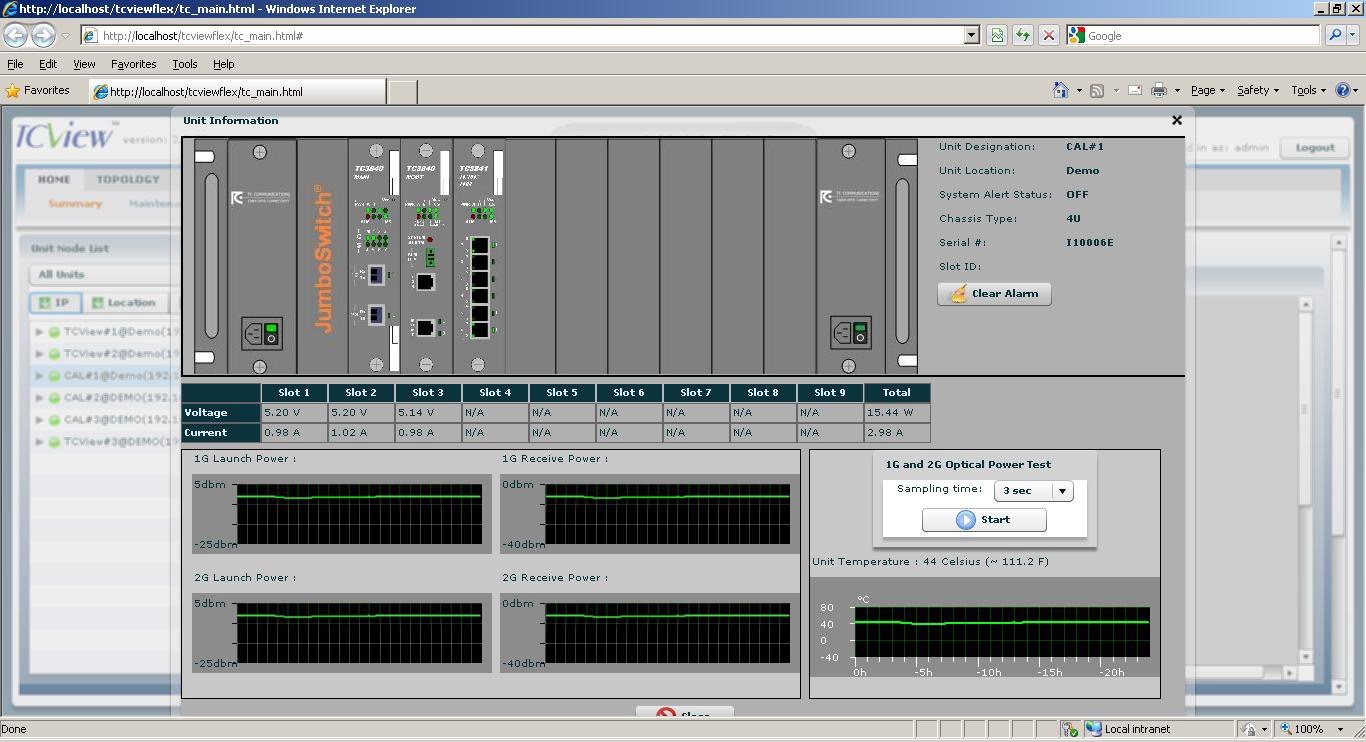Open the Page dropdown menu

[1207, 90]
